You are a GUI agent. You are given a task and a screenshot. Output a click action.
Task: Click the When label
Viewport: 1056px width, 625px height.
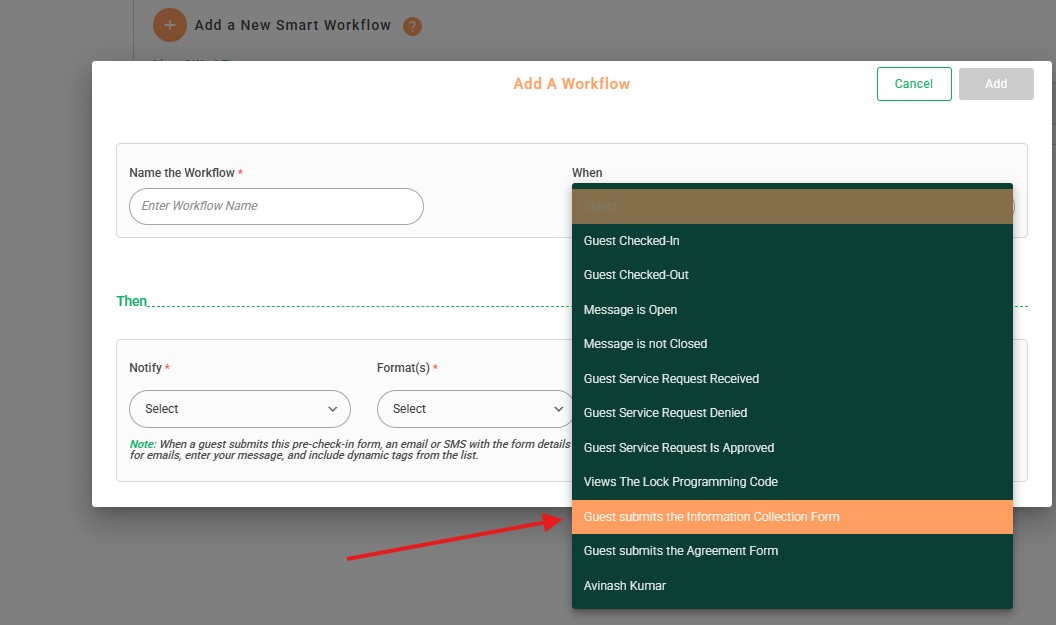(x=587, y=172)
